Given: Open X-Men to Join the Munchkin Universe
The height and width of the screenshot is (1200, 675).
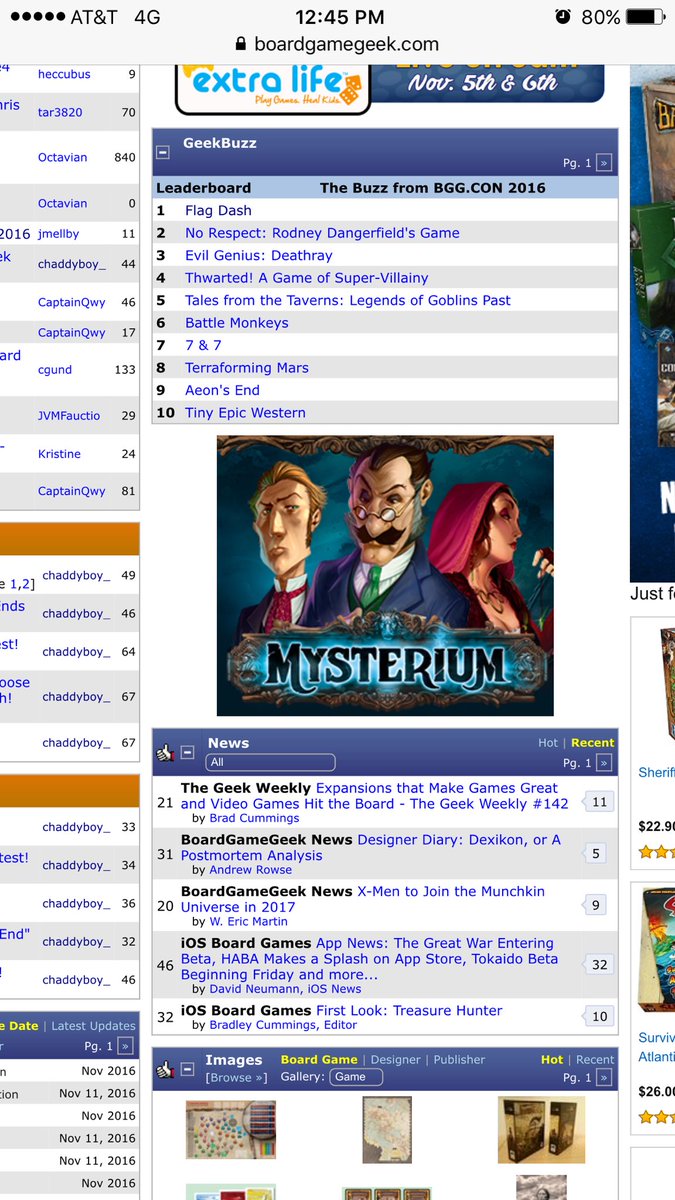Looking at the screenshot, I should pyautogui.click(x=363, y=899).
